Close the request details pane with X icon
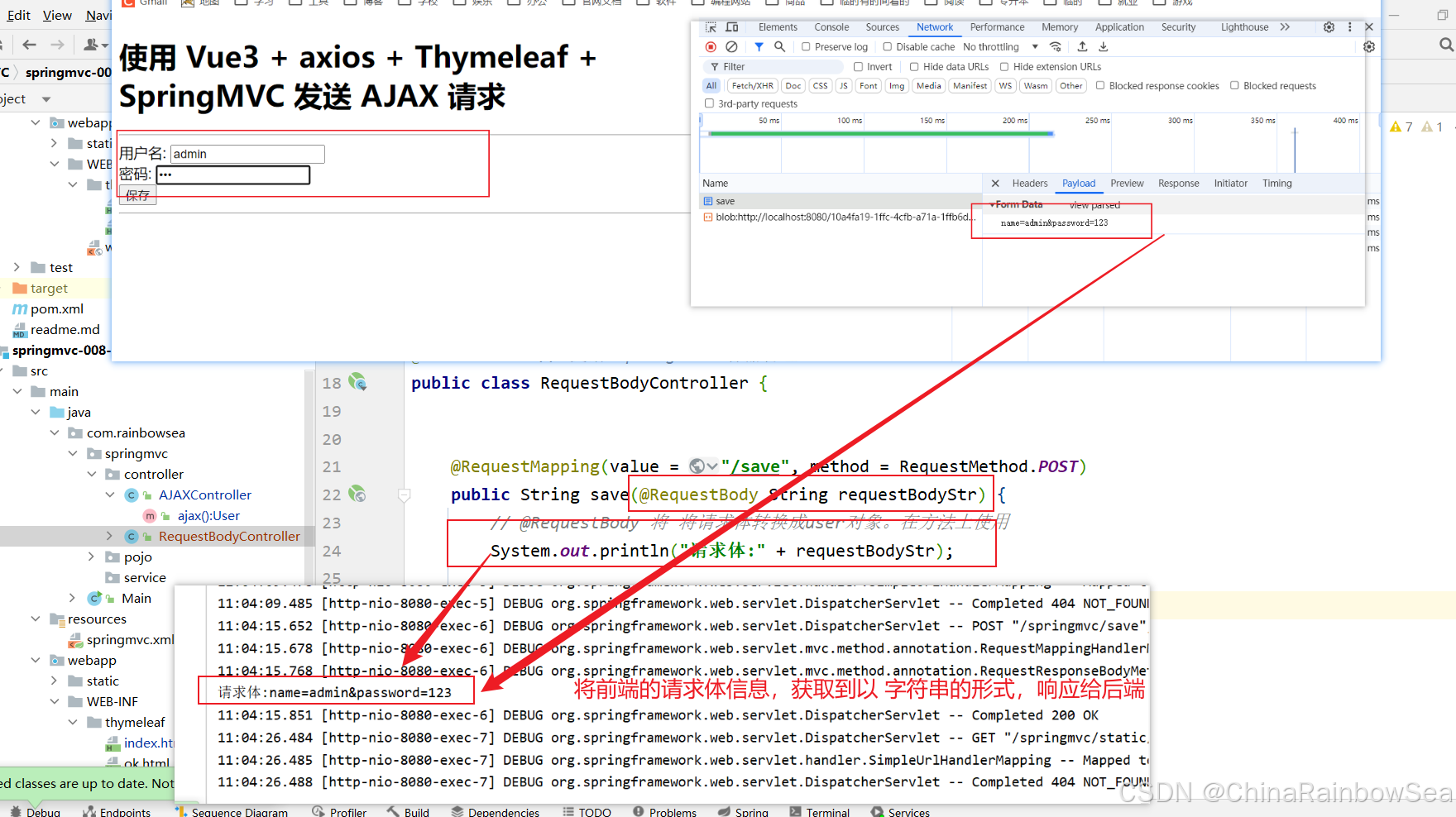Screen dimensions: 1456x817 point(995,184)
